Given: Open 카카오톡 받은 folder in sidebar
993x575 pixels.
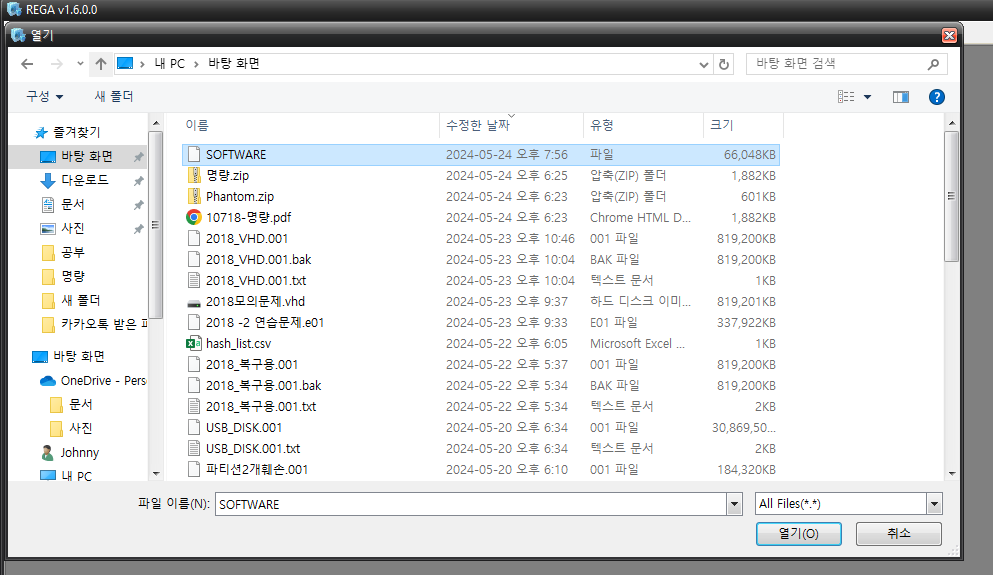Looking at the screenshot, I should [x=94, y=324].
